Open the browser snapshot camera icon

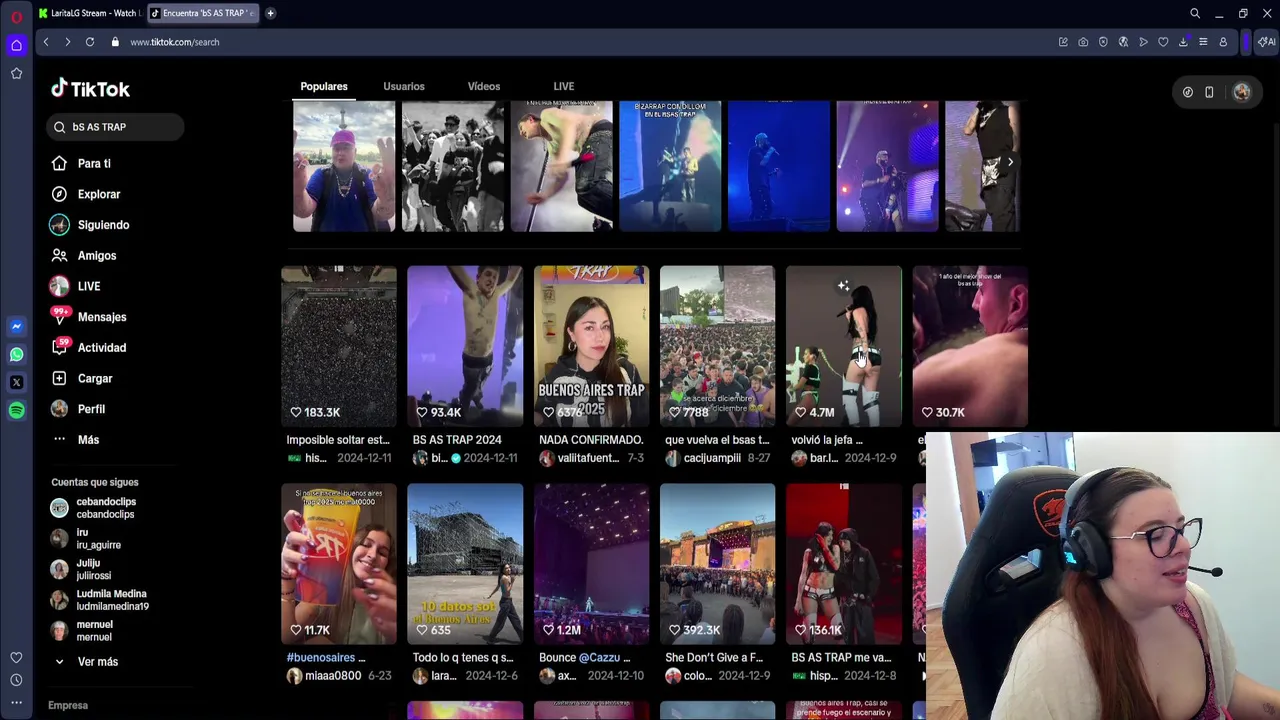coord(1083,42)
